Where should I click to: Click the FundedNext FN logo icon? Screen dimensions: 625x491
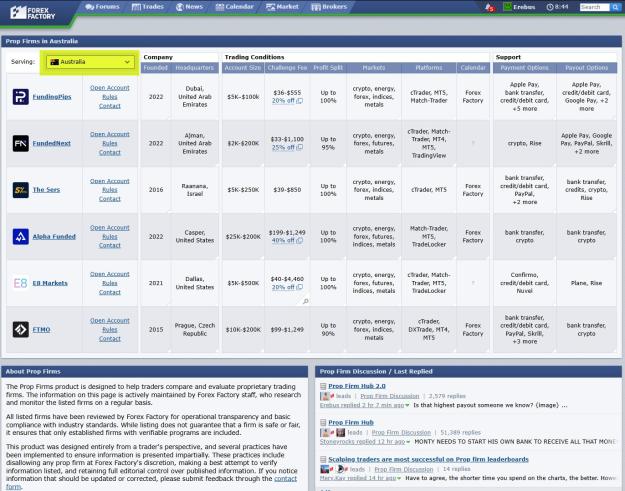coord(21,143)
